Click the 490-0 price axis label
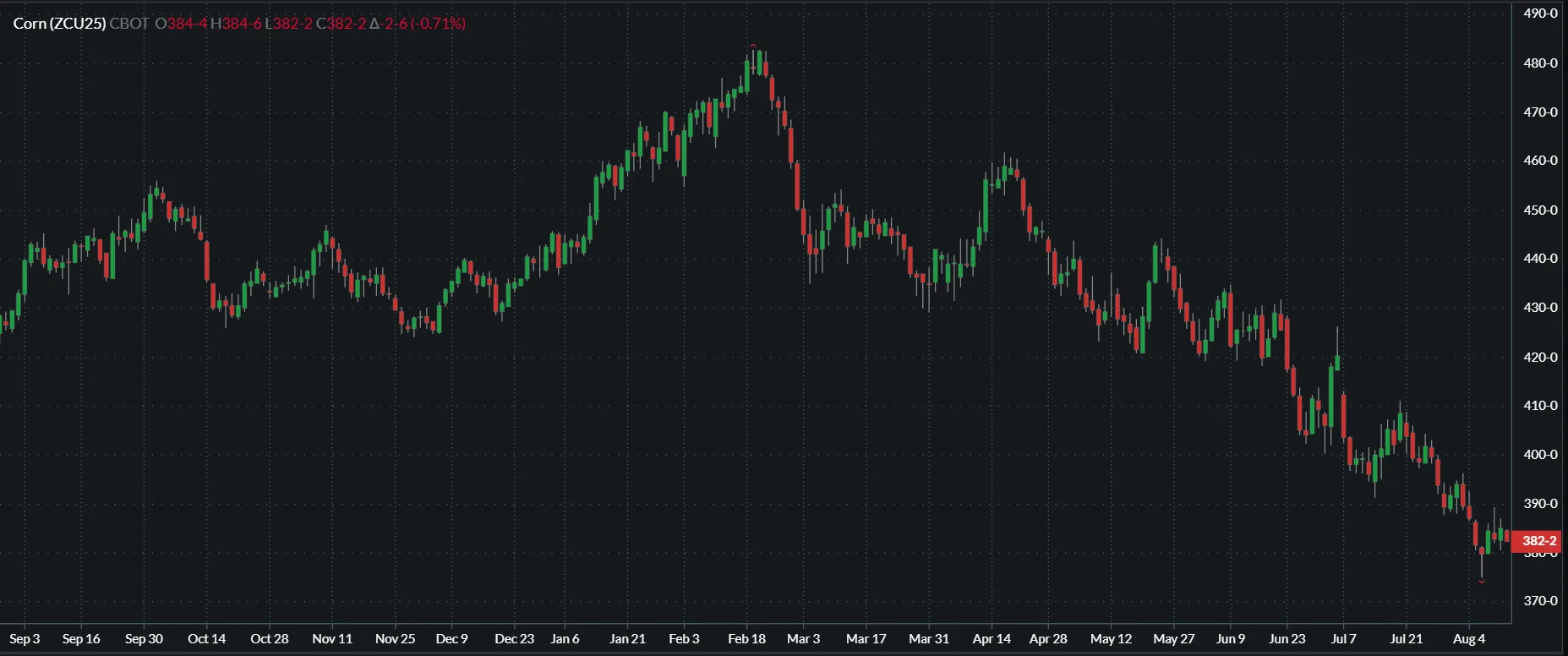The height and width of the screenshot is (656, 1568). click(1540, 14)
